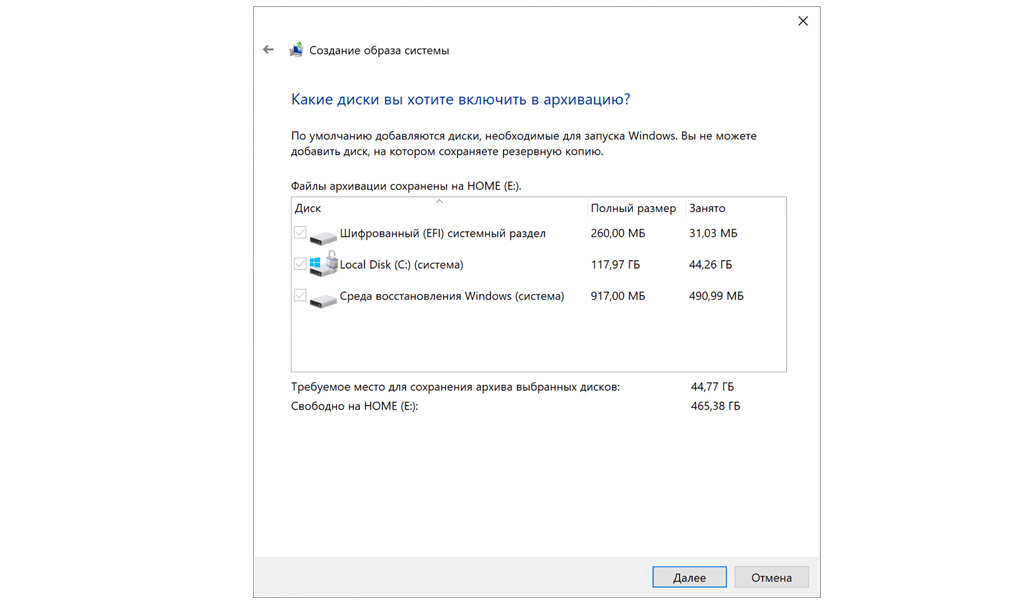Click the Свободно на HOME (E:) label
1024x600 pixels.
(355, 406)
